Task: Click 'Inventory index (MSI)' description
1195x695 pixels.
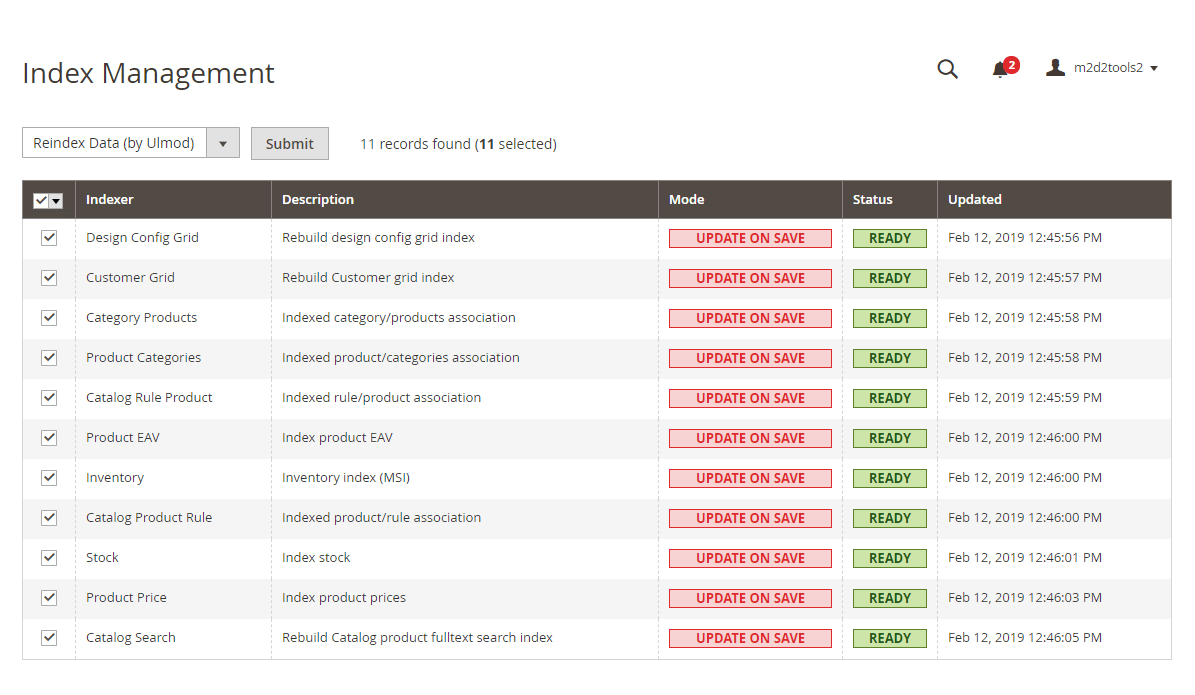Action: coord(346,478)
